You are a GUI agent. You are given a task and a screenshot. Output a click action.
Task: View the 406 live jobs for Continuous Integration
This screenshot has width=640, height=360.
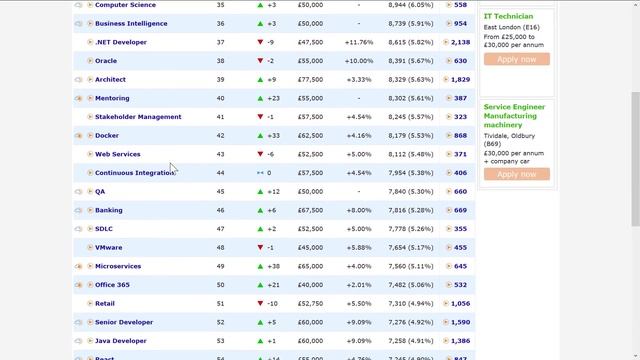(460, 173)
